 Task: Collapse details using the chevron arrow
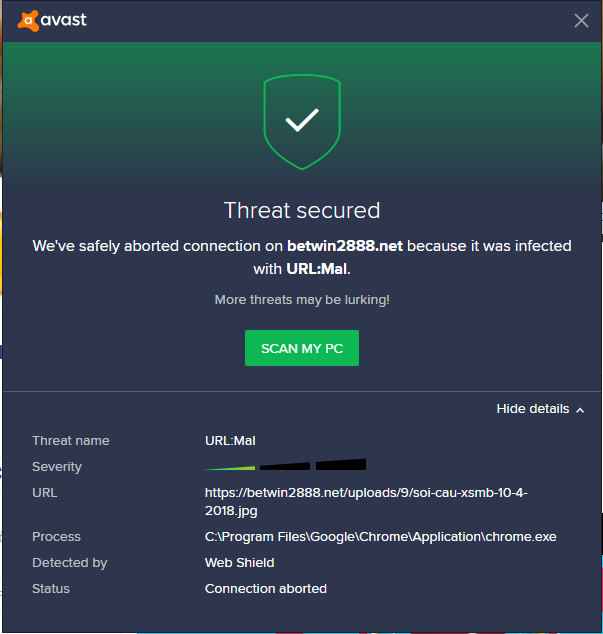point(580,410)
